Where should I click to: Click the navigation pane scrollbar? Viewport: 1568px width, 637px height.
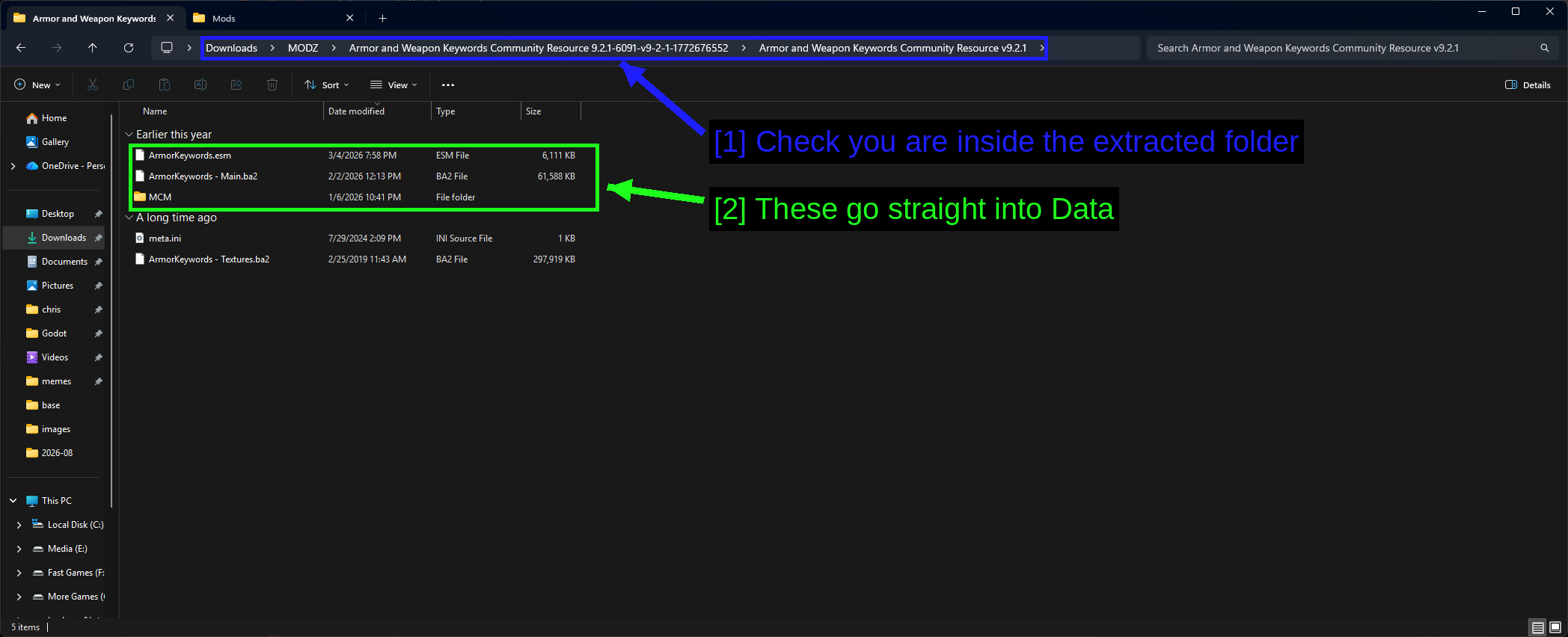(111, 310)
